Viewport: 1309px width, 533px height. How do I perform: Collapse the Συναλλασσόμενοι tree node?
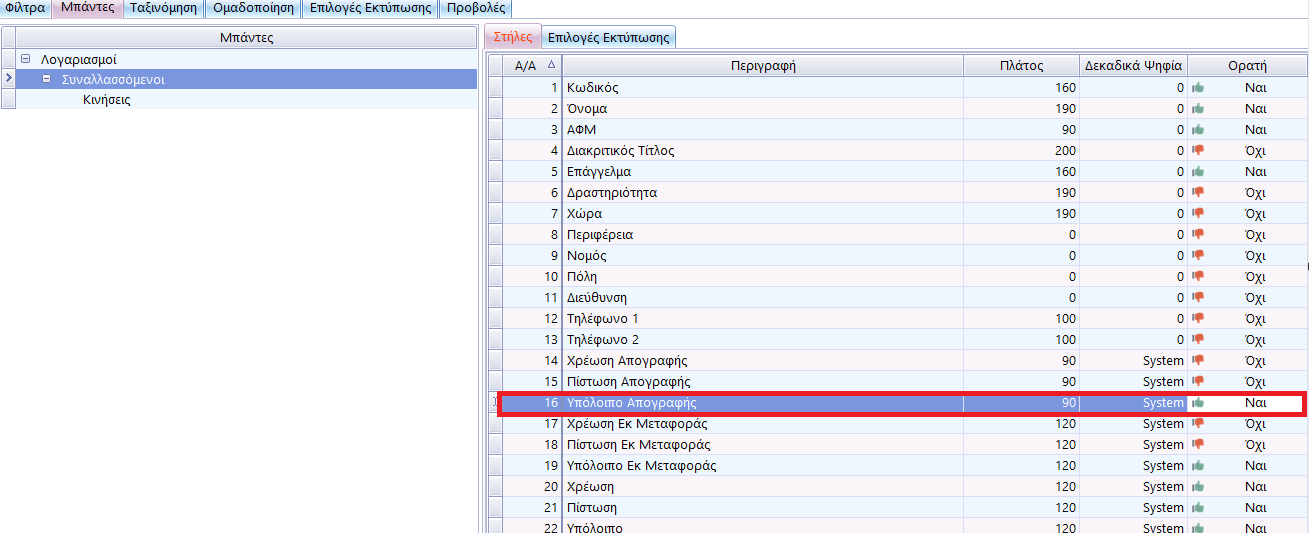(46, 79)
